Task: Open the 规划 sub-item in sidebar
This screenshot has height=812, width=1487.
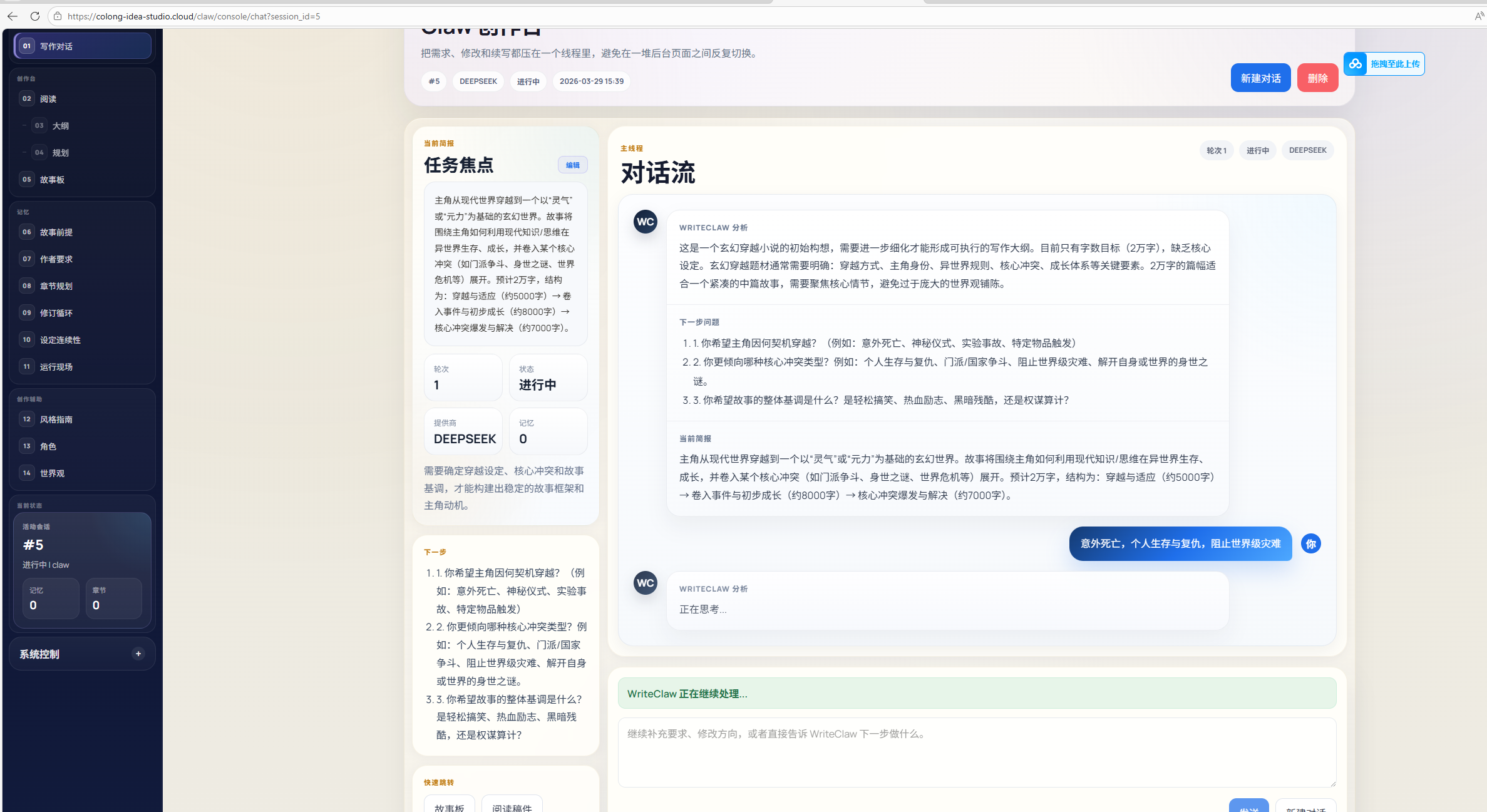Action: click(61, 153)
